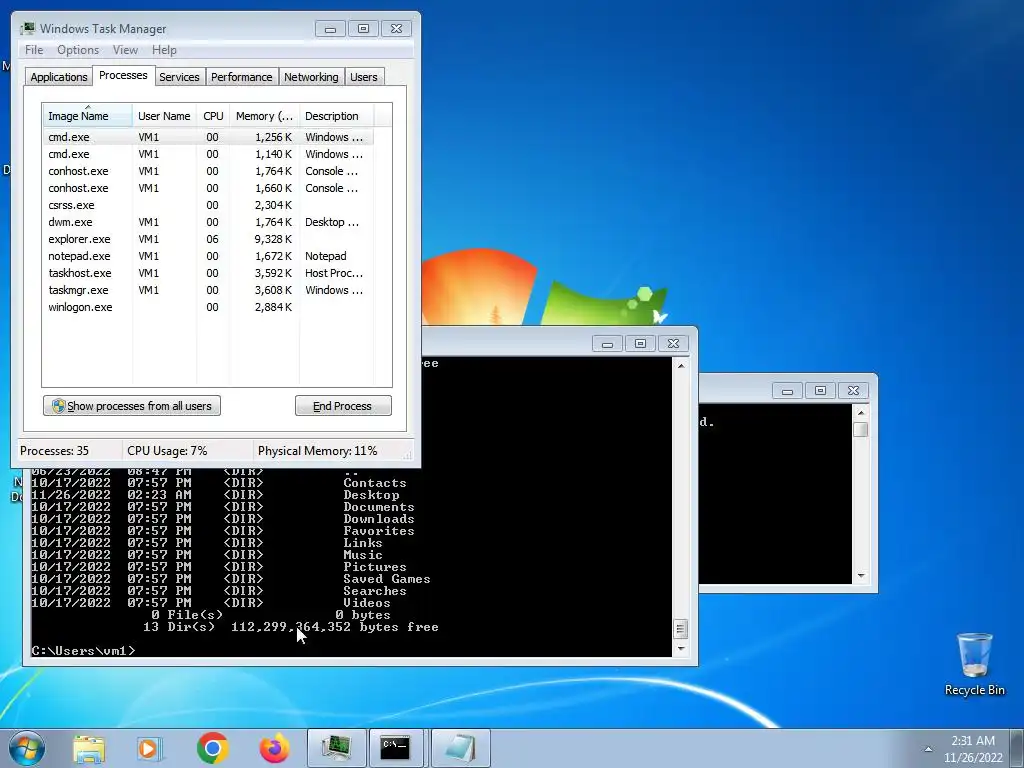Switch to the Applications tab
The image size is (1024, 768).
coord(59,77)
